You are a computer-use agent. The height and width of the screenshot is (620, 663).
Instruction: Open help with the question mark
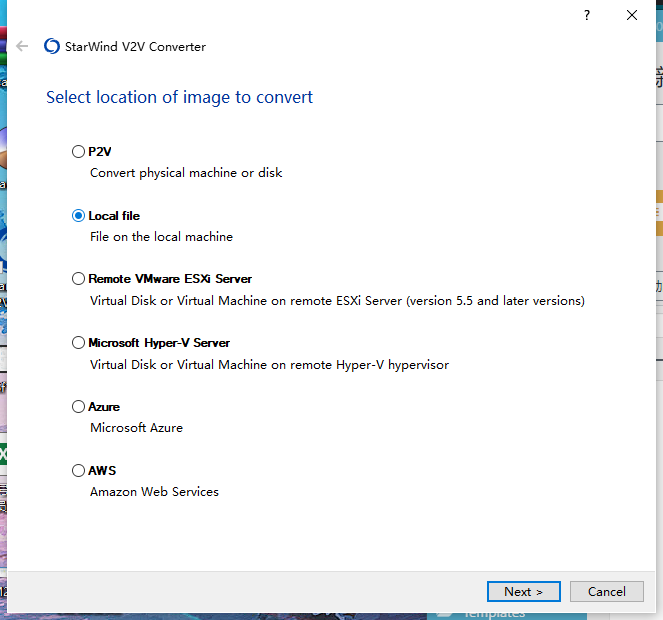point(587,15)
